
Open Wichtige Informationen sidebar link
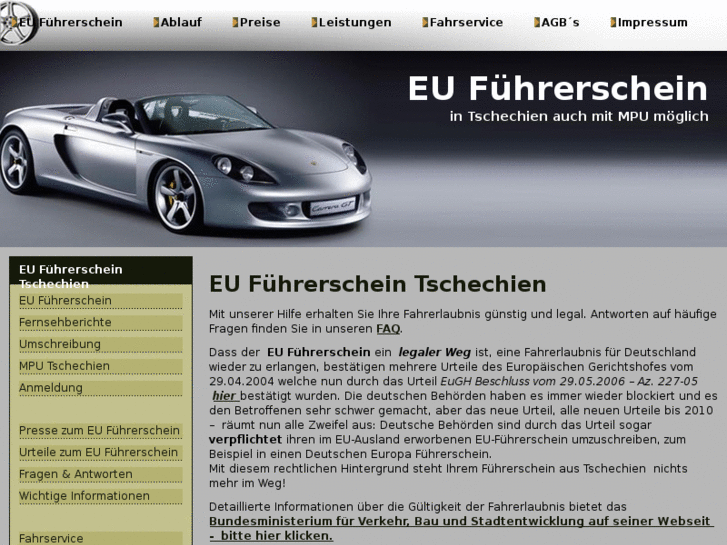101,496
